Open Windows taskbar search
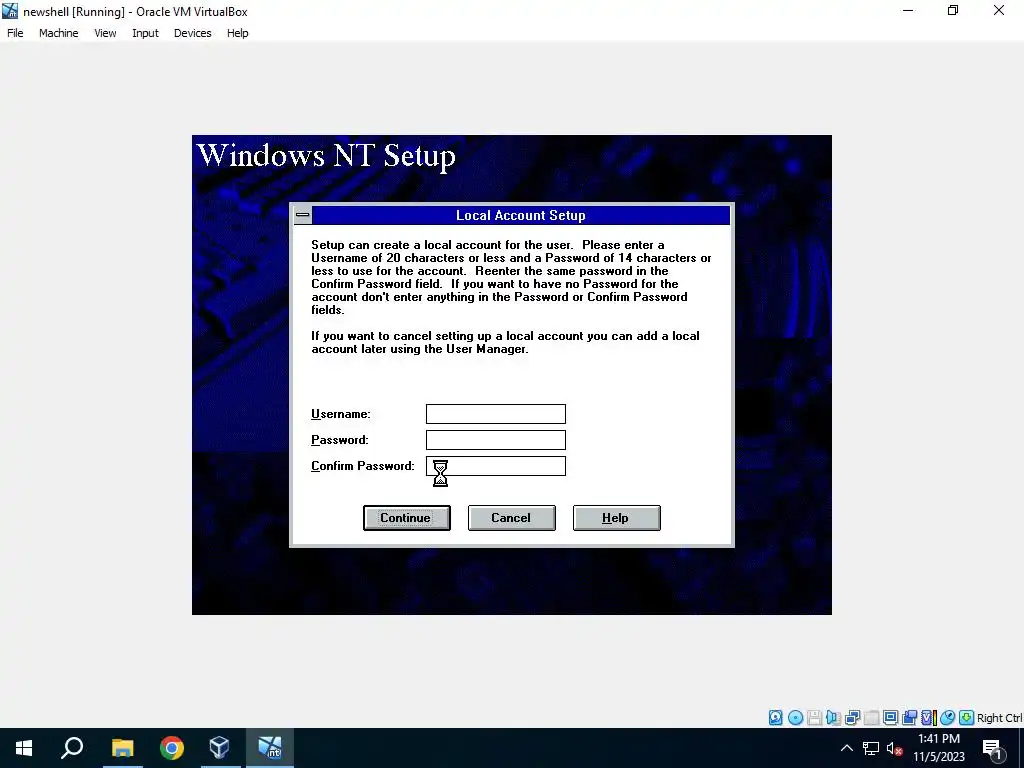Screen dimensions: 1024x768 (72, 748)
